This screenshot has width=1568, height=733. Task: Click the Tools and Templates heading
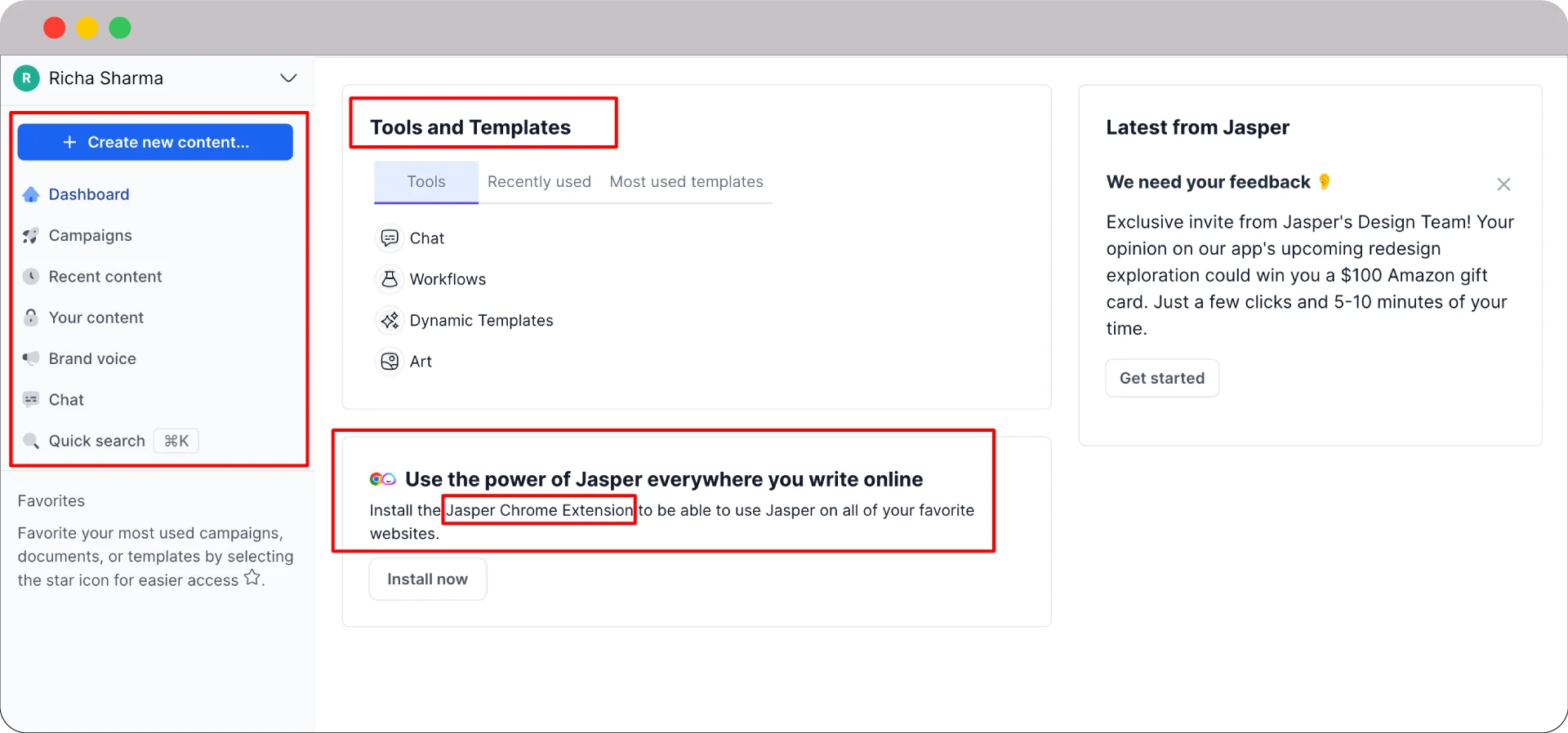click(470, 127)
